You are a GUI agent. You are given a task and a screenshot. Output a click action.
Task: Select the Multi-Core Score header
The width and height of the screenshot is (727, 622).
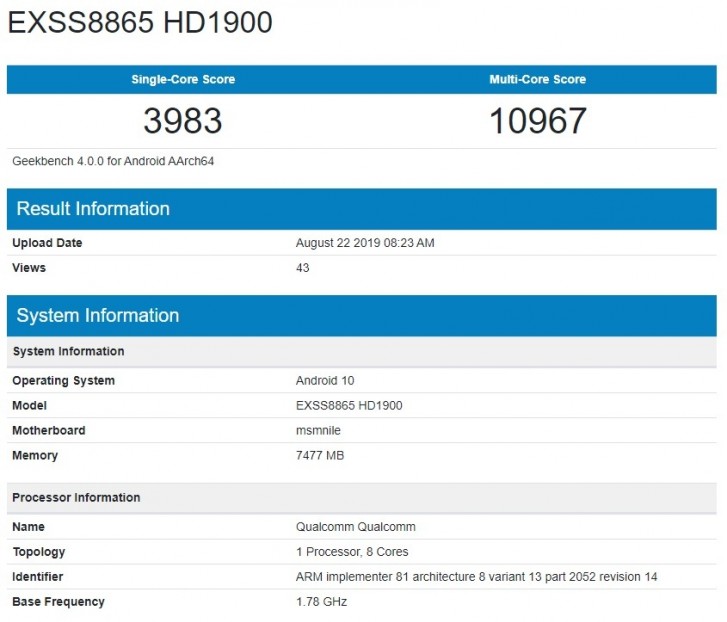point(537,79)
